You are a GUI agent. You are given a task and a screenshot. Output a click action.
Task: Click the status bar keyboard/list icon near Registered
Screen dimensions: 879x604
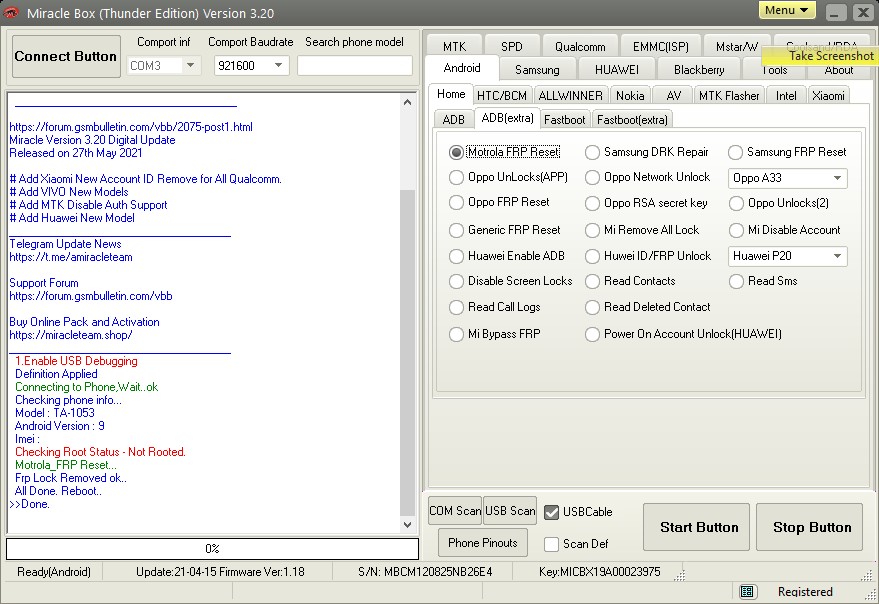pos(746,591)
